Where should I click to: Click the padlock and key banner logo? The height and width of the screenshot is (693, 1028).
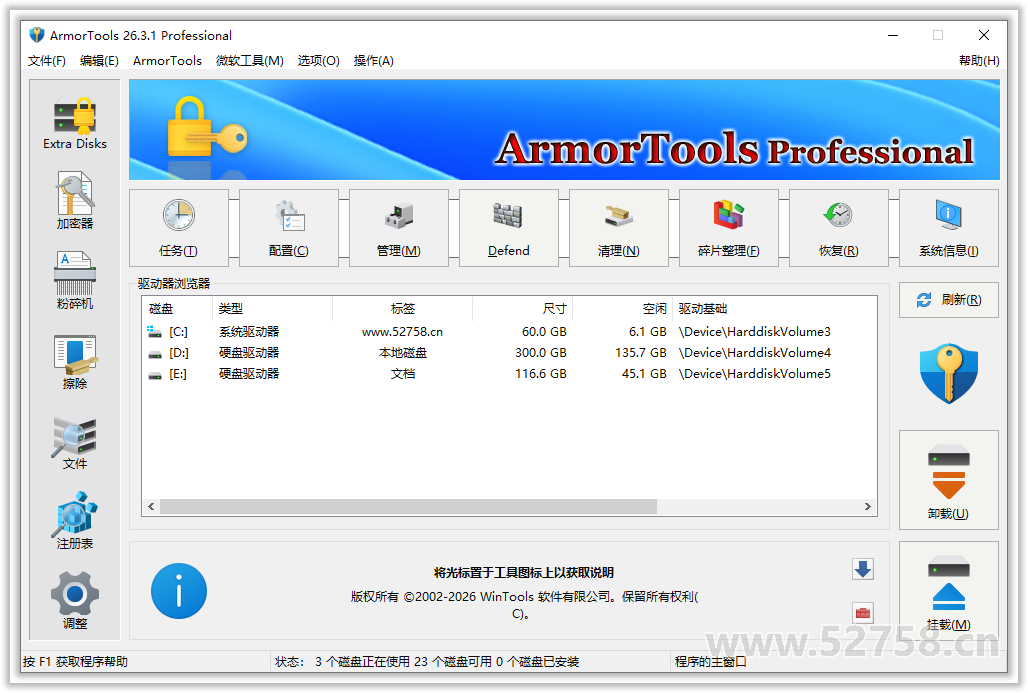pos(207,128)
